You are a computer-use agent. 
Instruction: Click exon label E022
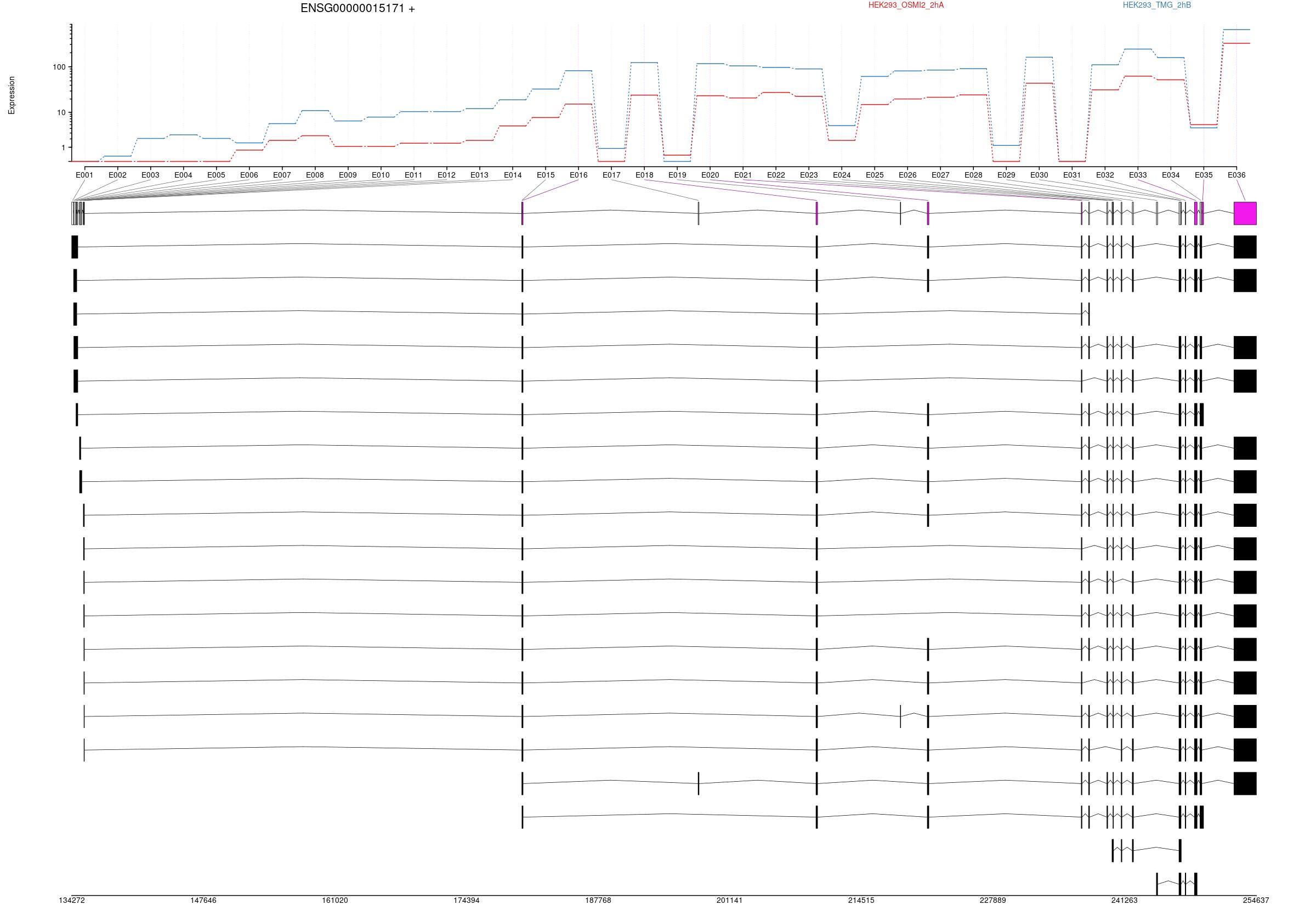[776, 175]
